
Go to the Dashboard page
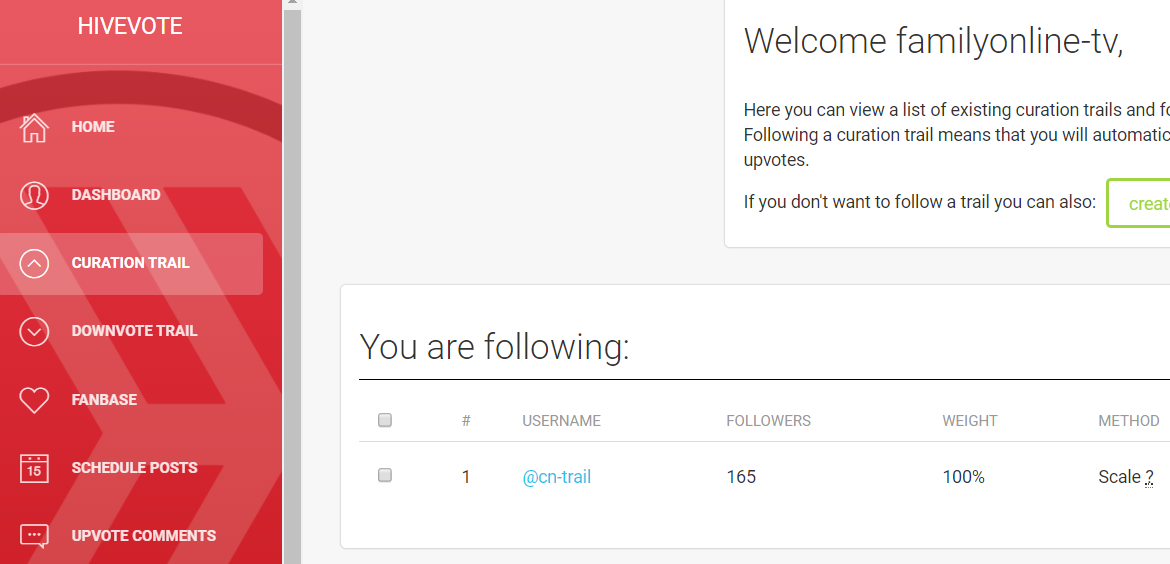click(116, 195)
